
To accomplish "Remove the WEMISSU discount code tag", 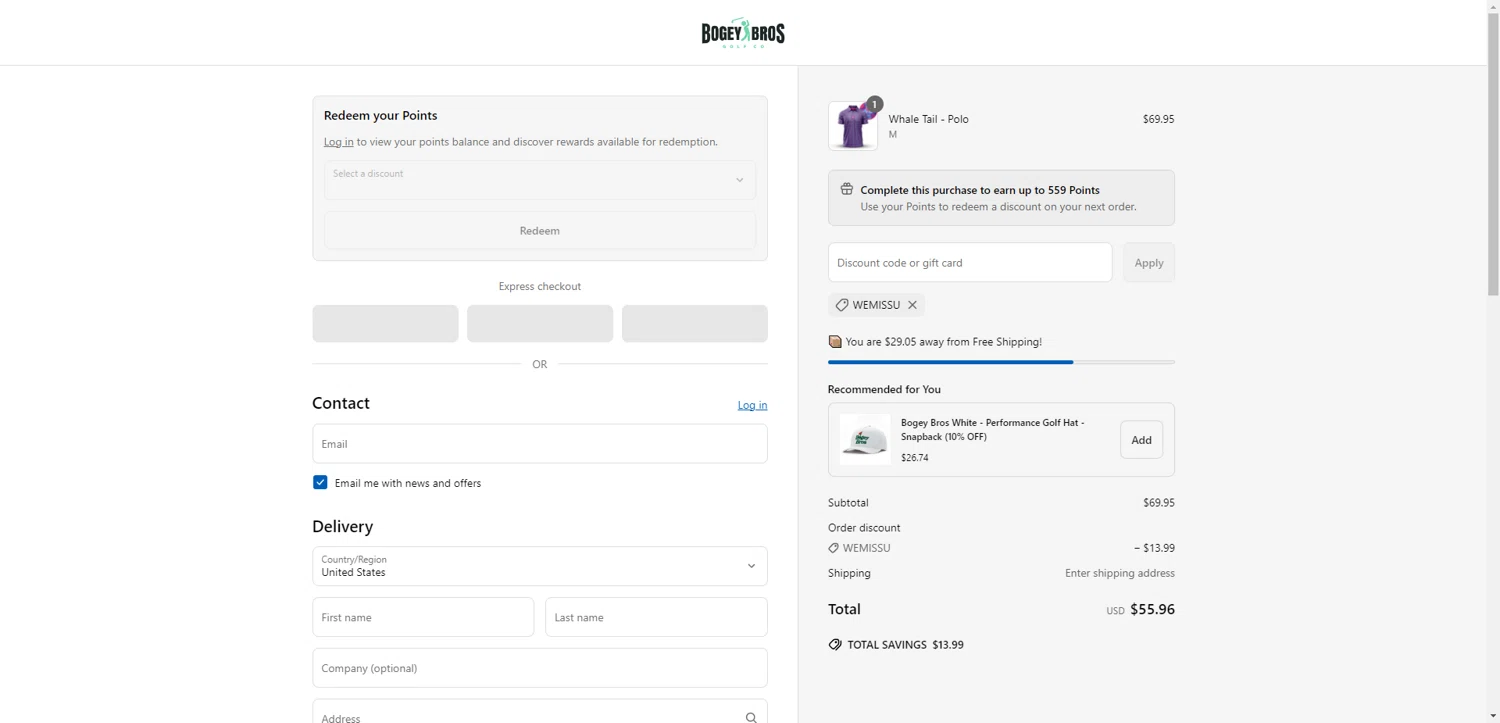I will (912, 305).
